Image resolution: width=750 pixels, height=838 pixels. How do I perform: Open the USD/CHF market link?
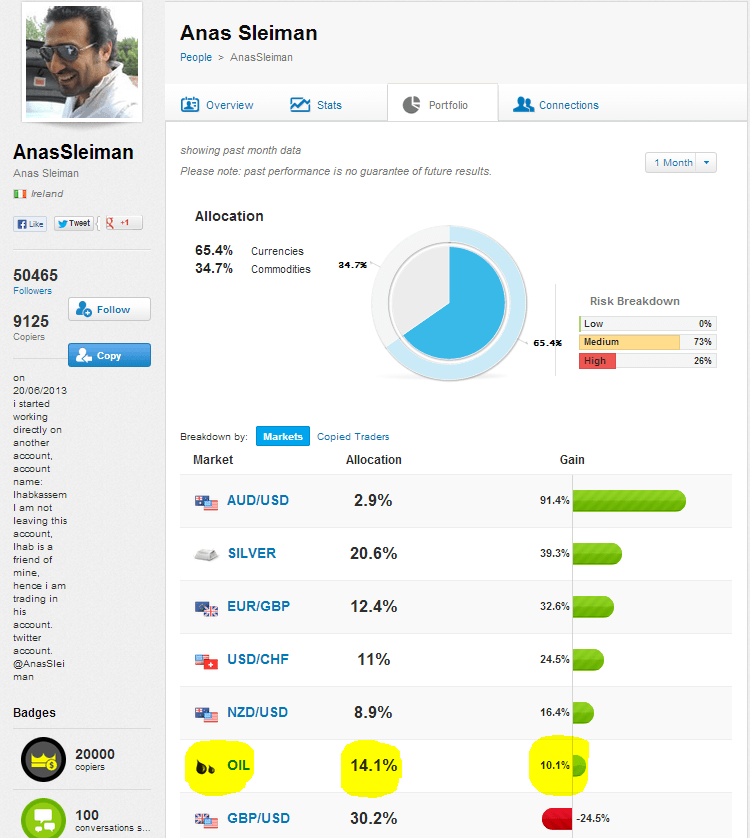(258, 659)
